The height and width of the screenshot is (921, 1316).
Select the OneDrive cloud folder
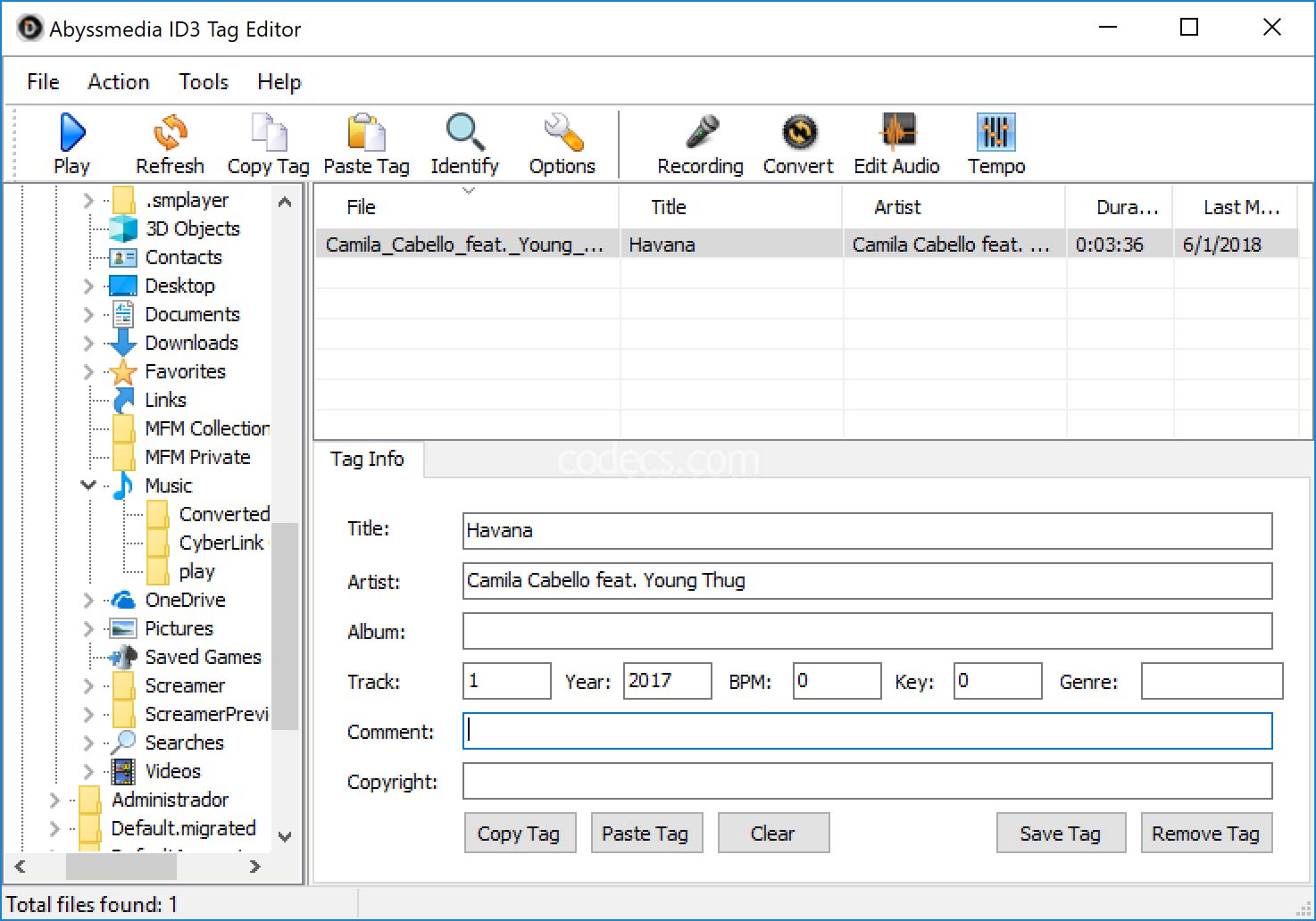pos(185,600)
